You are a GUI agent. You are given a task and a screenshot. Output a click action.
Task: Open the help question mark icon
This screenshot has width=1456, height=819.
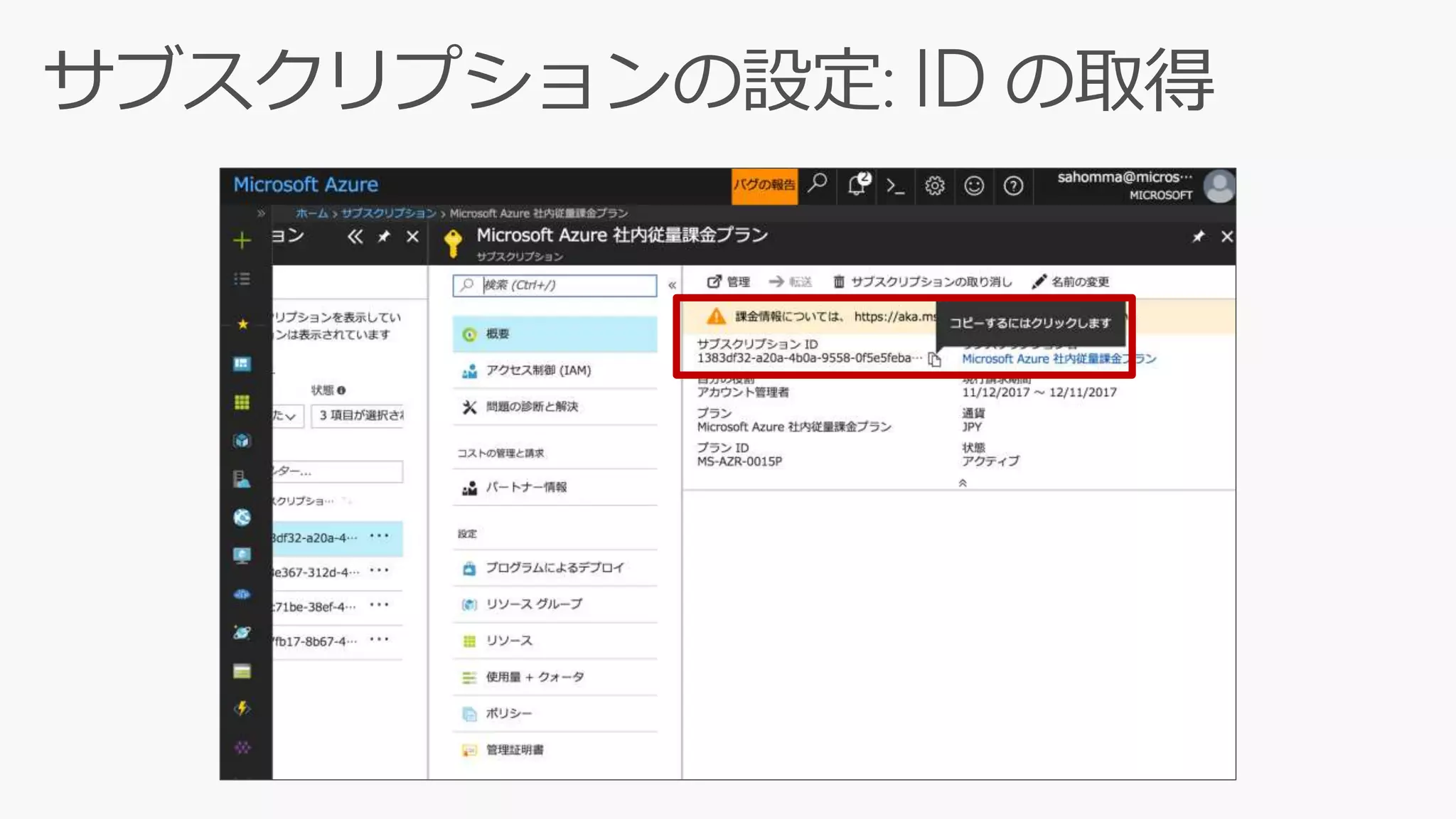tap(1013, 186)
